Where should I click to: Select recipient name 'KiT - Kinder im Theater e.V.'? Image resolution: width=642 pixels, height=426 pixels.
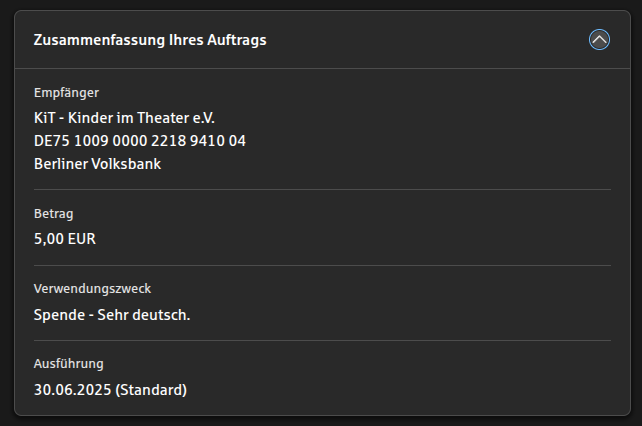click(124, 118)
